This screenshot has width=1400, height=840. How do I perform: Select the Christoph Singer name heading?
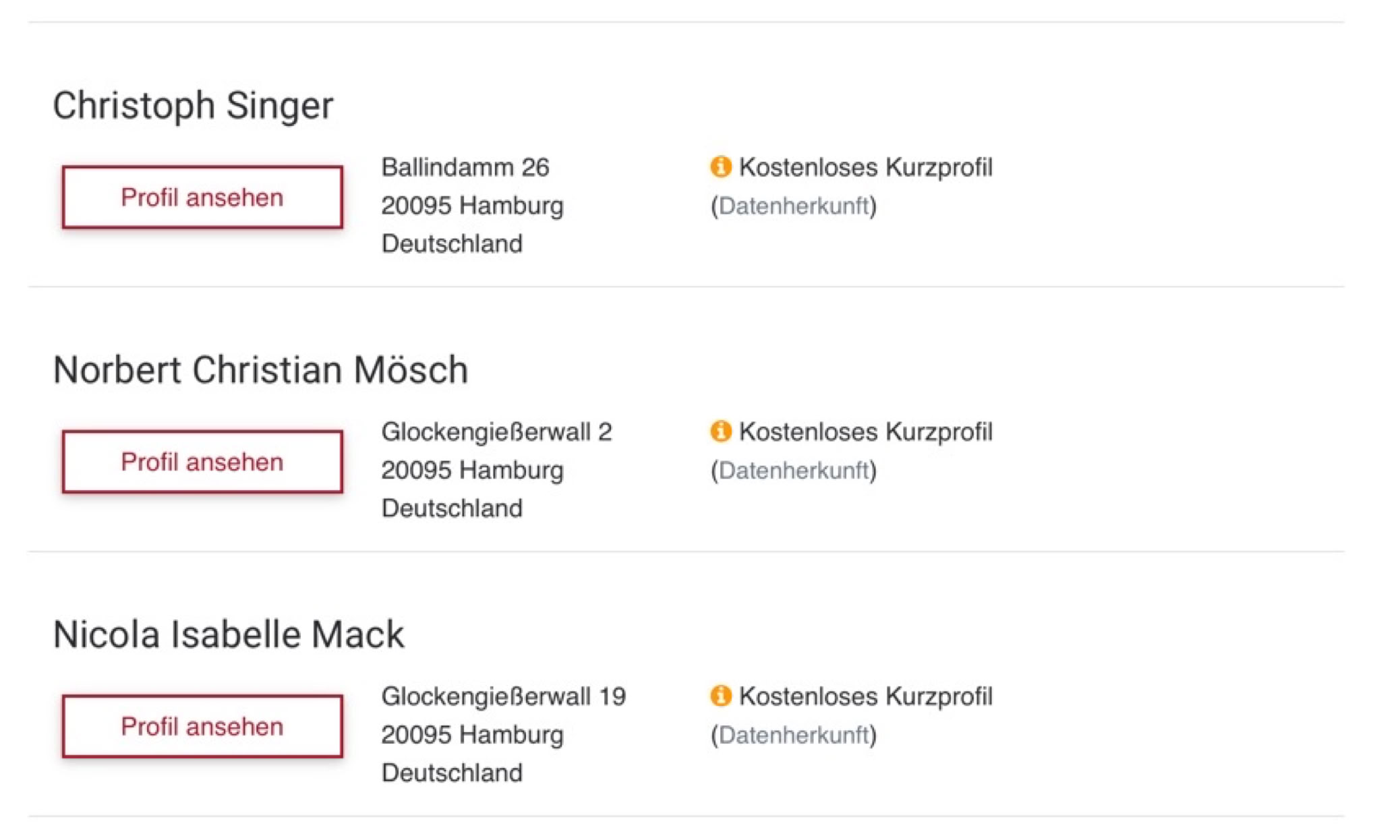(x=194, y=106)
